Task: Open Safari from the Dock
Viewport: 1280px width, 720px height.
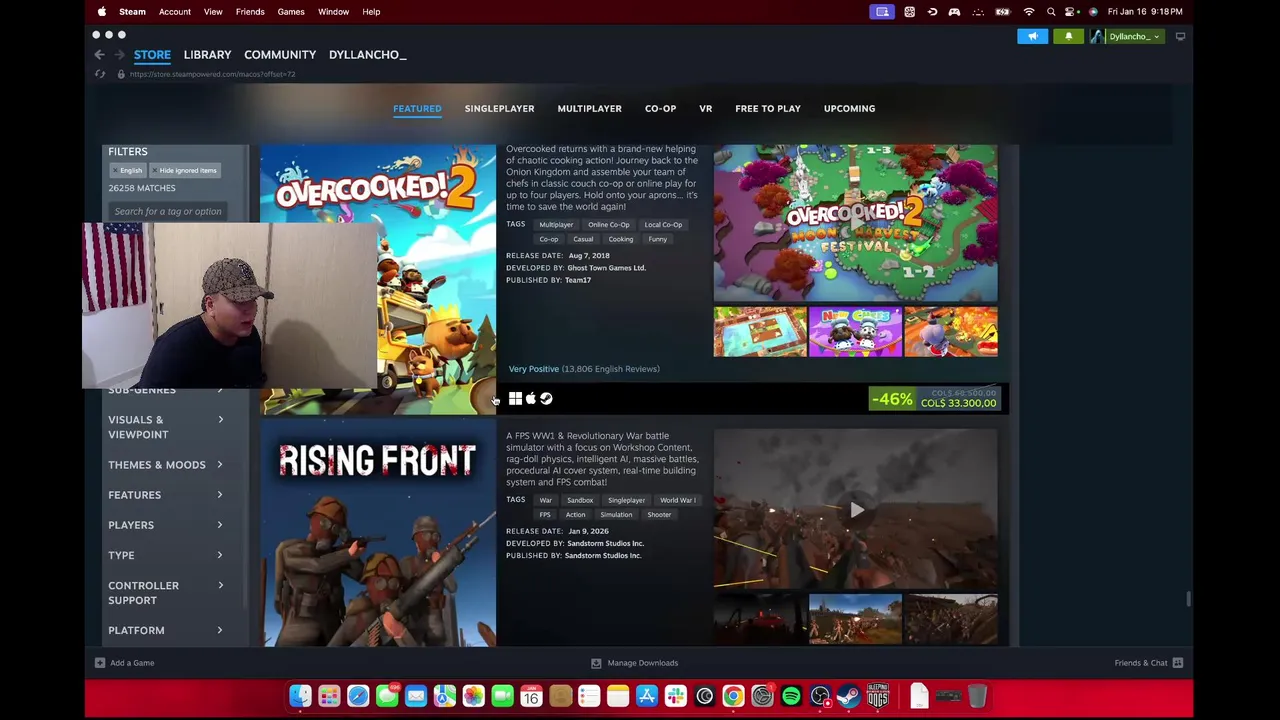Action: (x=358, y=696)
